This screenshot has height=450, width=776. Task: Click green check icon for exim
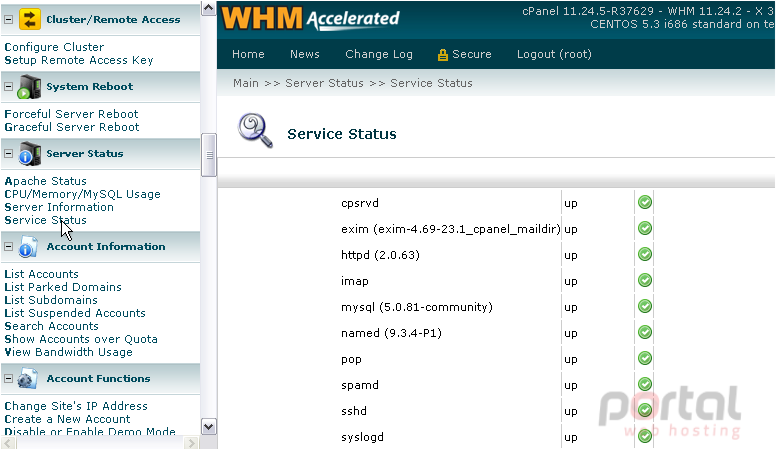(644, 228)
